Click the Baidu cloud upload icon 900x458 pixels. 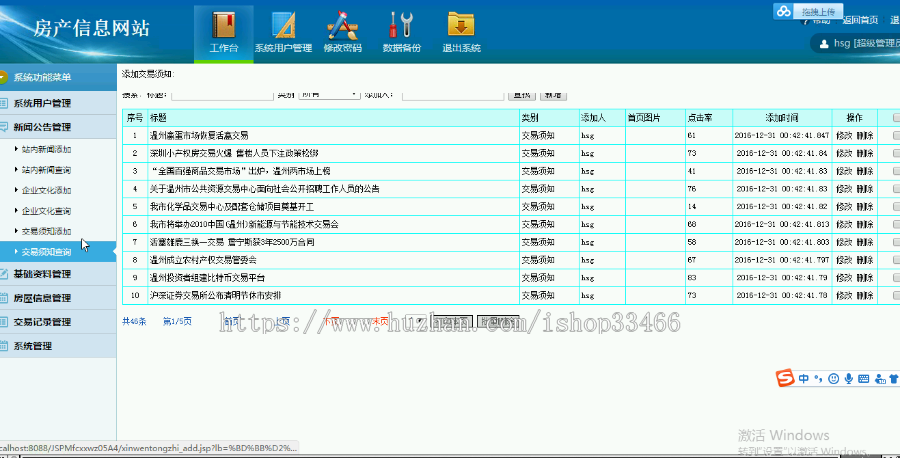click(783, 11)
